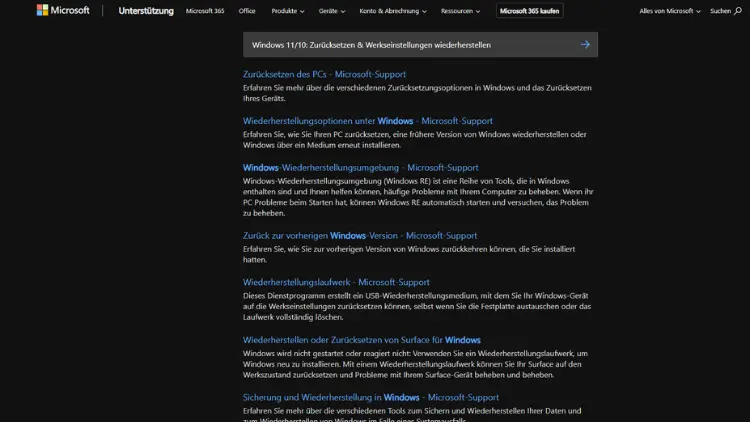Screen dimensions: 750x422
Task: Open the Konto & Abrechnung dropdown
Action: pyautogui.click(x=393, y=11)
